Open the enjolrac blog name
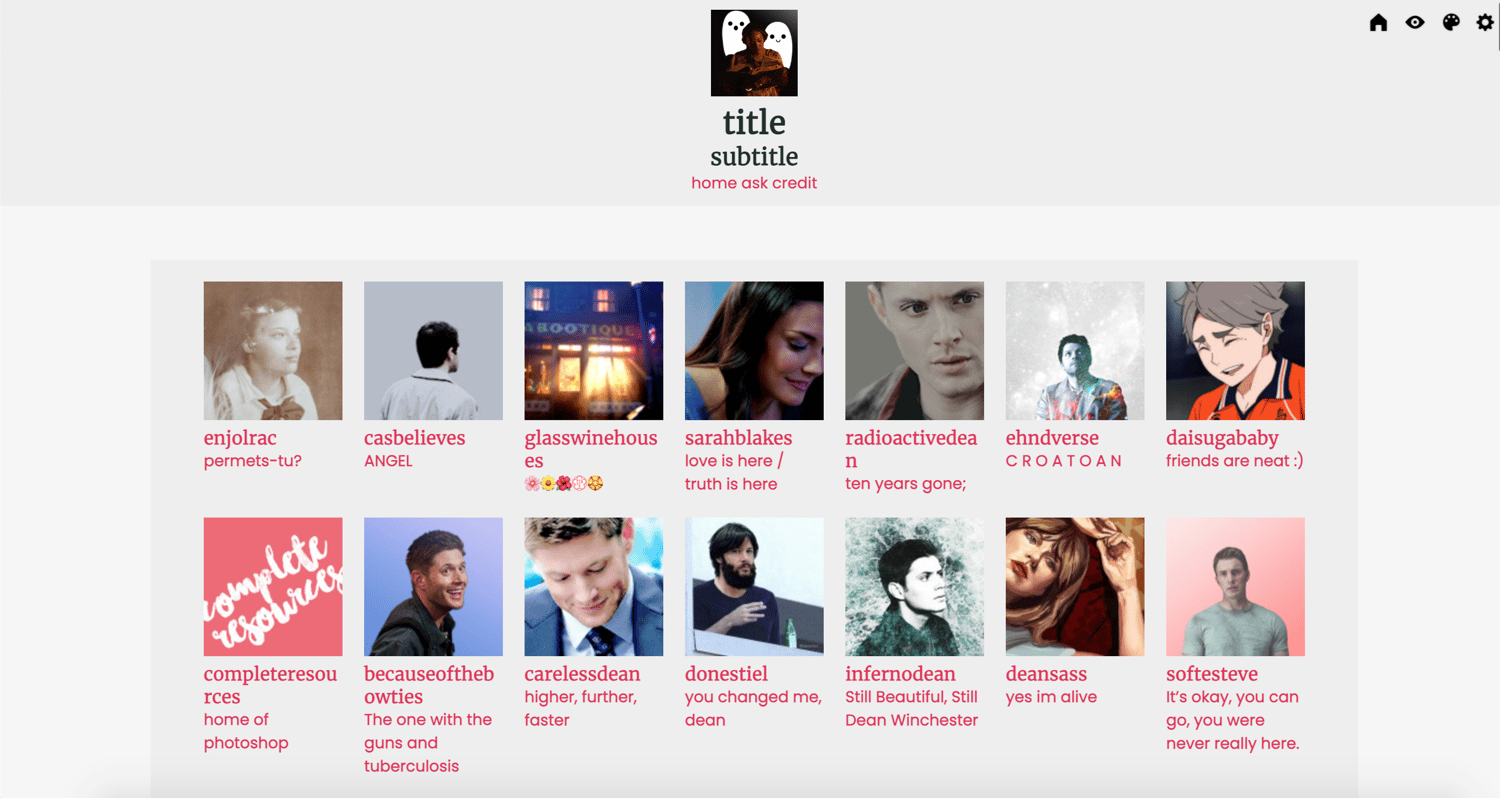The image size is (1500, 798). pos(240,438)
